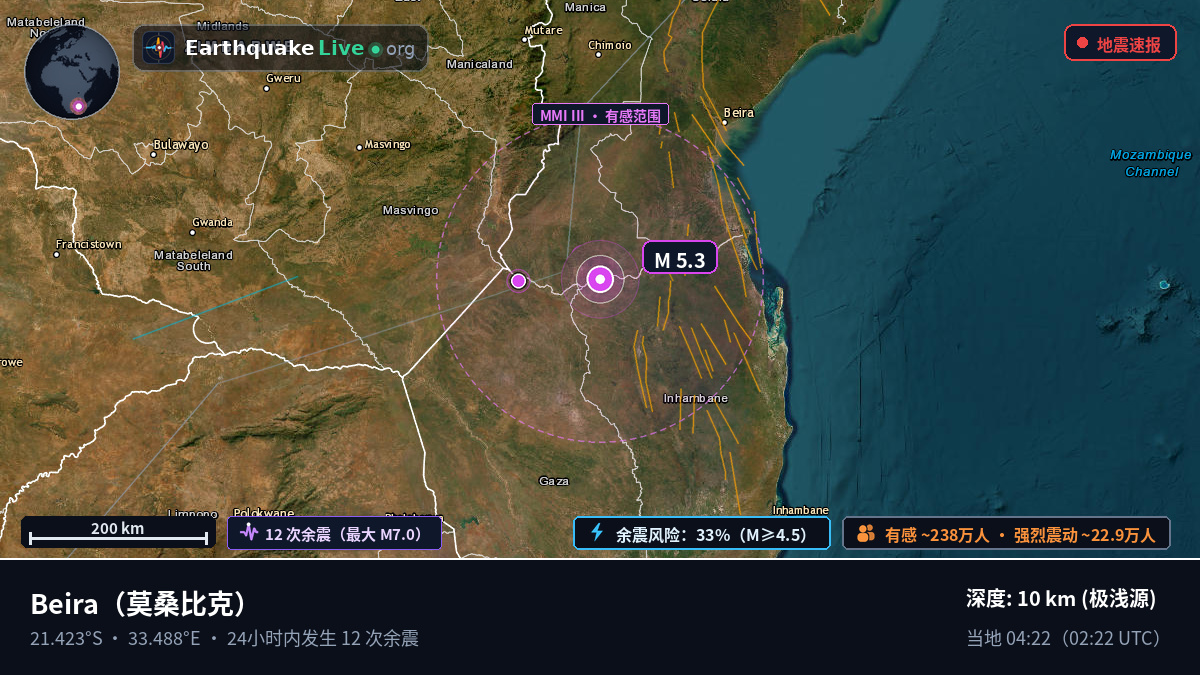Open the globe minimap thumbnail
Viewport: 1200px width, 675px height.
[x=72, y=72]
